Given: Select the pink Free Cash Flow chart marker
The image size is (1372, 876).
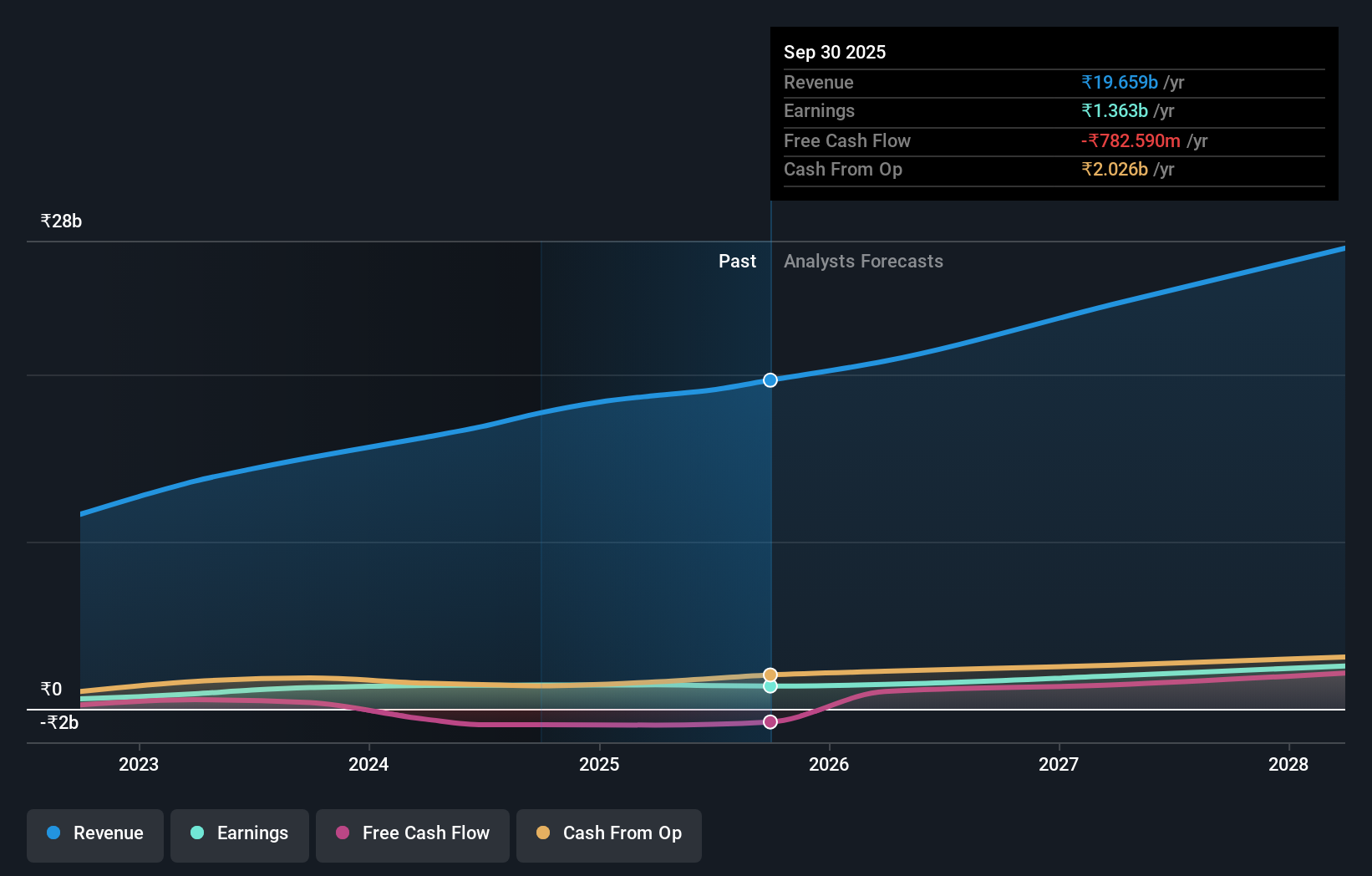Looking at the screenshot, I should [x=770, y=721].
